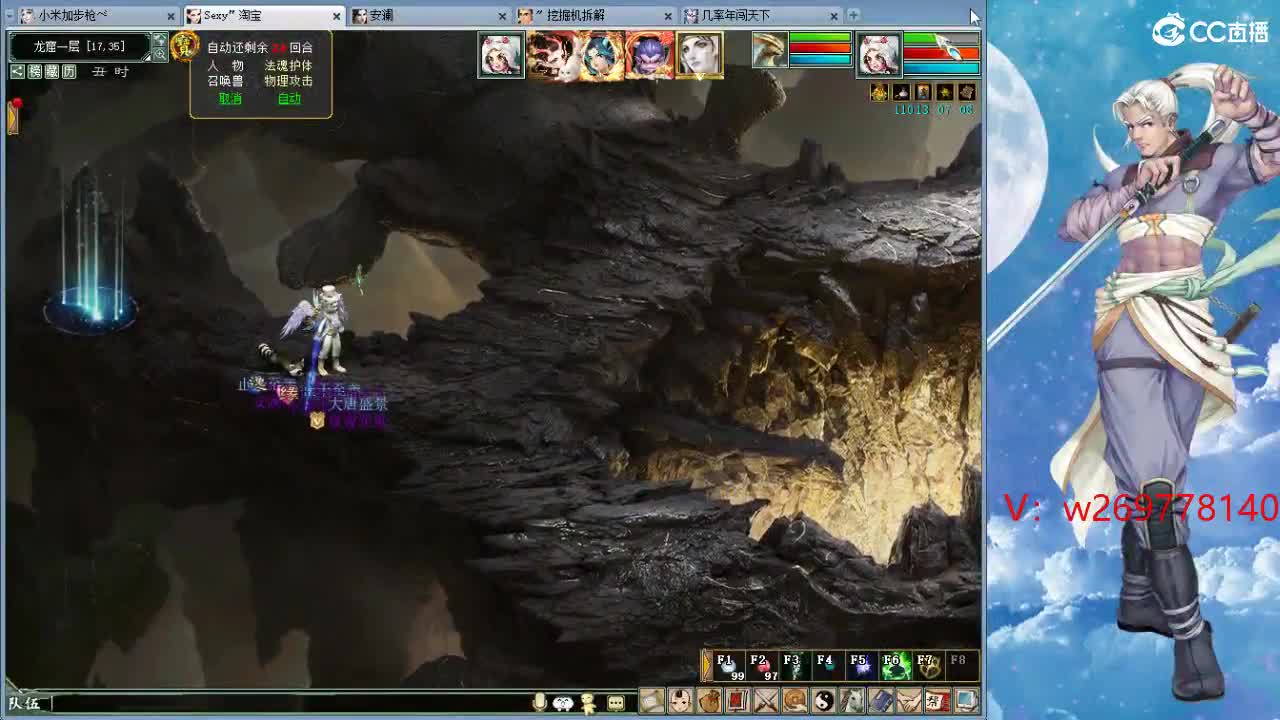Screen dimensions: 1280x720
Task: Open the blue book icon in toolbar
Action: 881,701
